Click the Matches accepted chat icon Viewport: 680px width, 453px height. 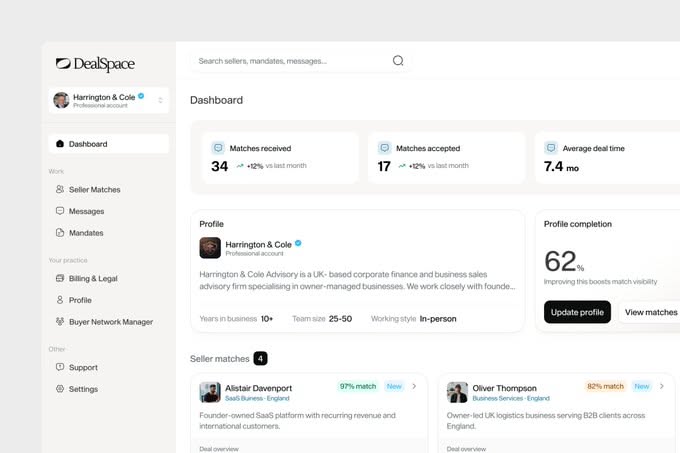384,148
